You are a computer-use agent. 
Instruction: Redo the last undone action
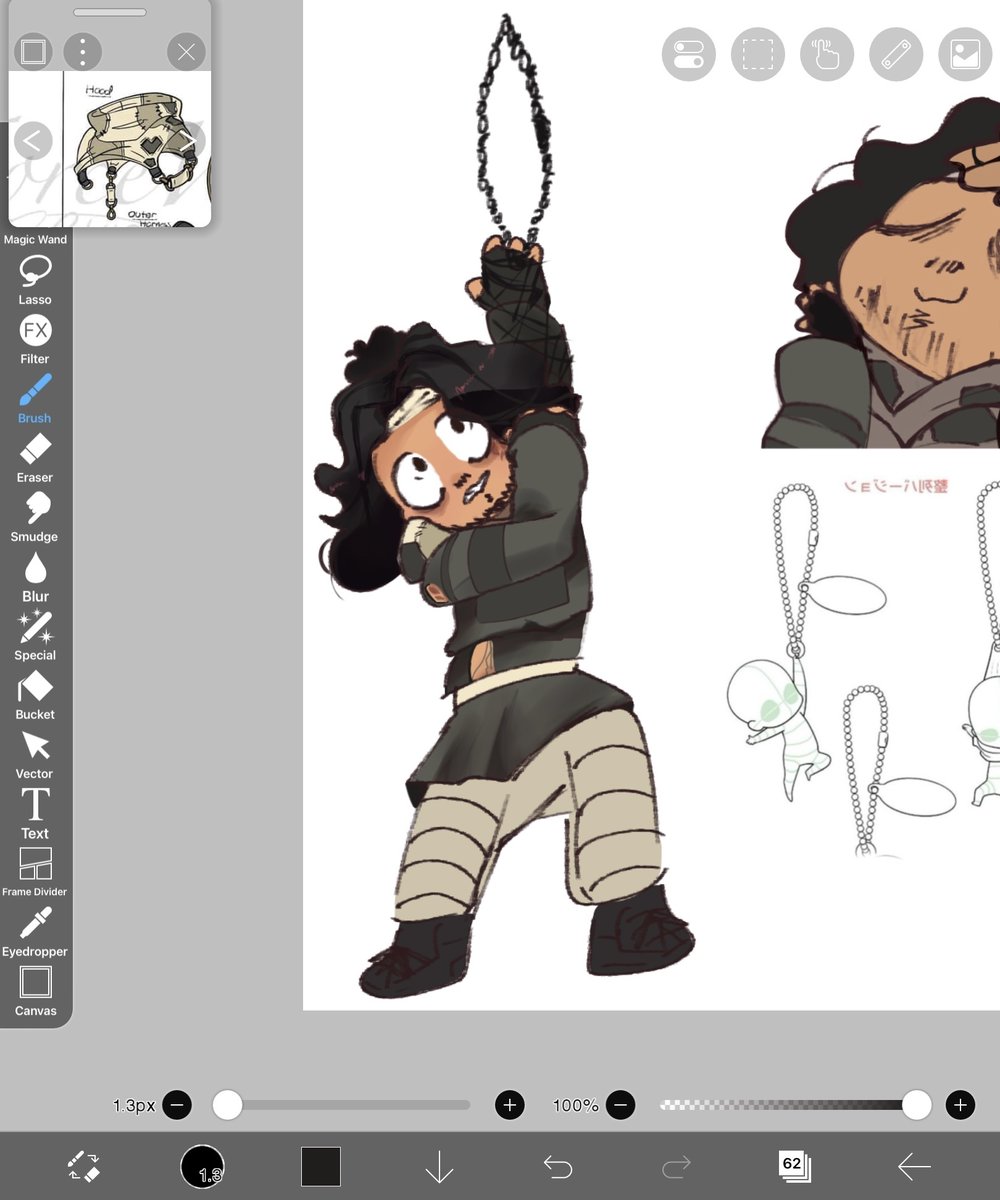(677, 1166)
